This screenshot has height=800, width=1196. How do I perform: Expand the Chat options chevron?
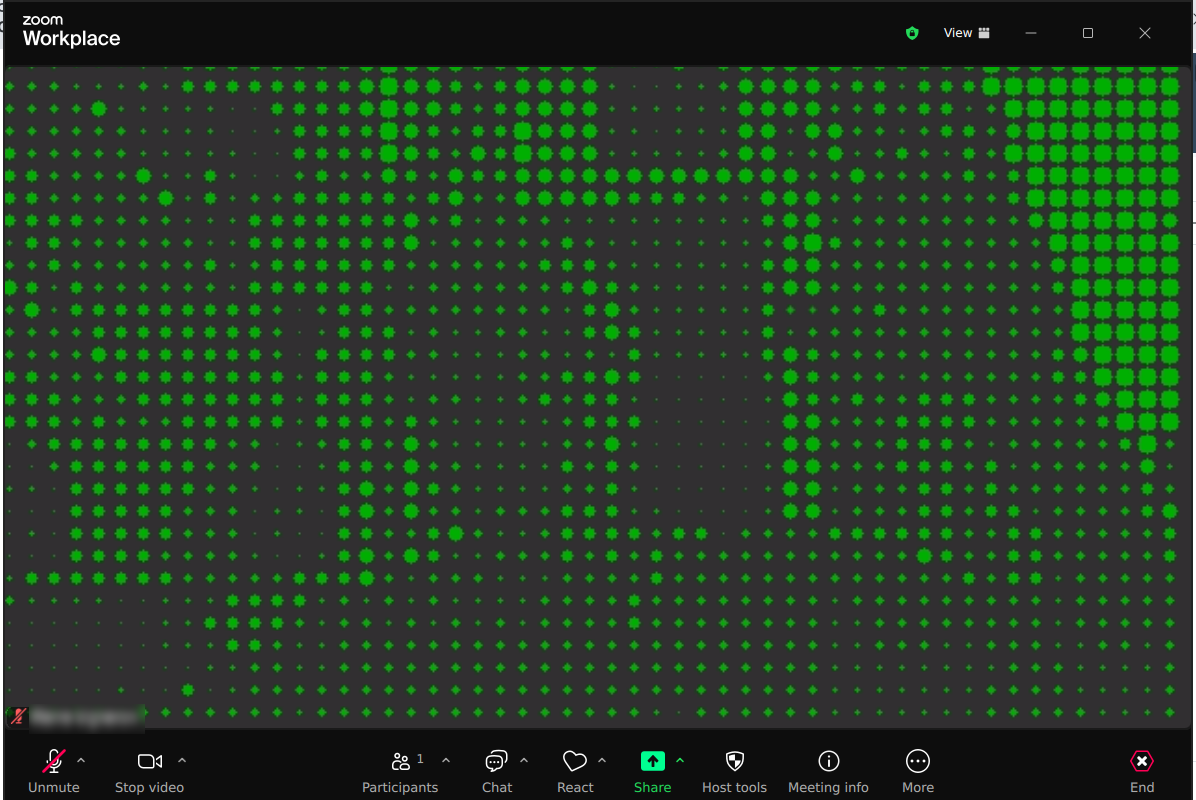[x=524, y=761]
